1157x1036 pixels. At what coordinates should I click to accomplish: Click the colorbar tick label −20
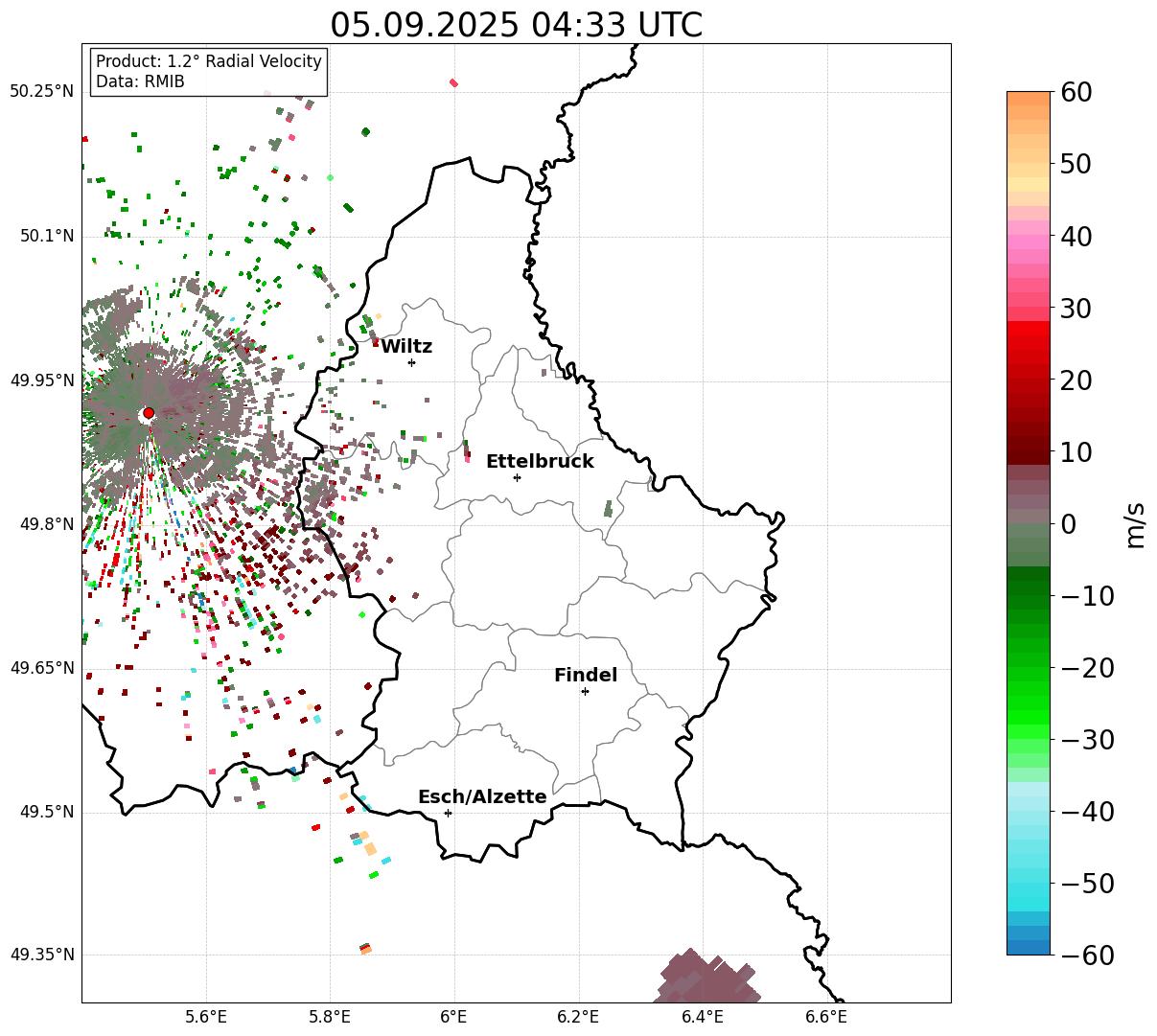(x=1087, y=668)
